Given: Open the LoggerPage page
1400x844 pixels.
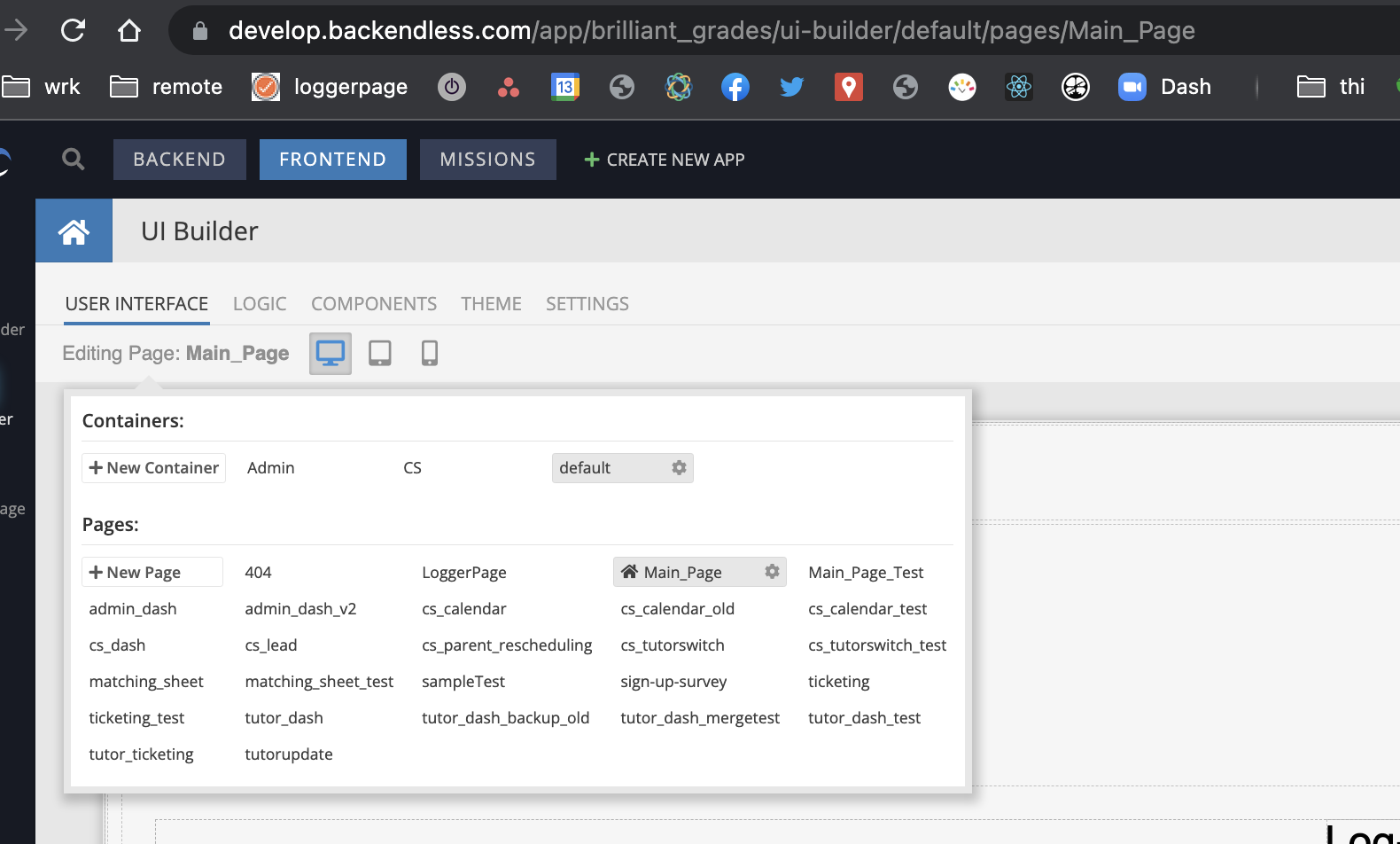Looking at the screenshot, I should coord(464,573).
